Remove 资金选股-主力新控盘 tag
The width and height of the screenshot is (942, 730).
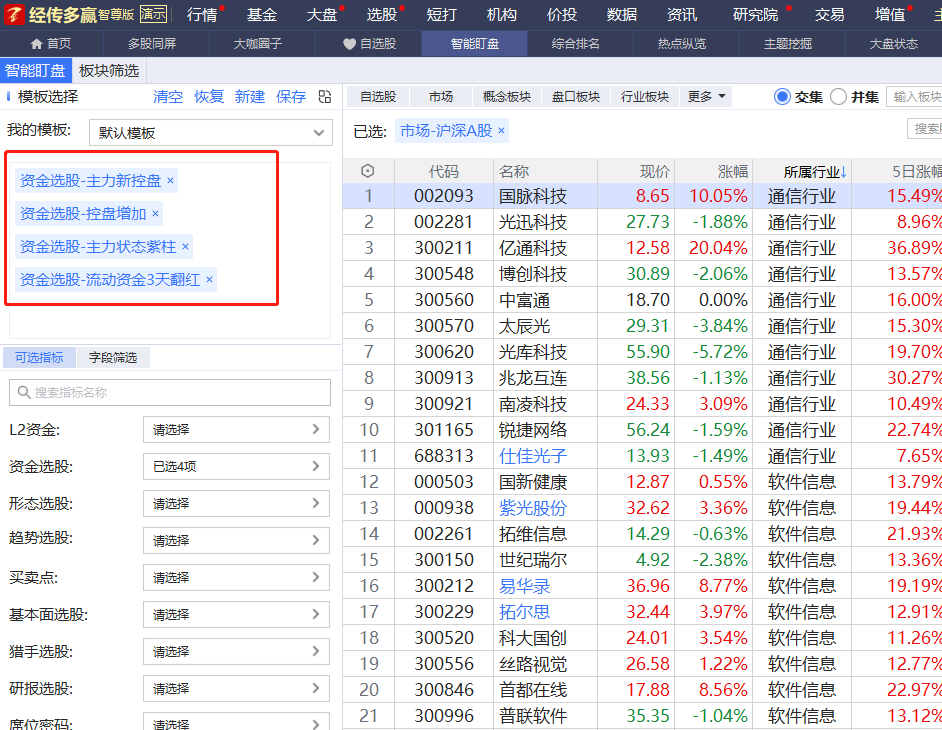pyautogui.click(x=170, y=180)
